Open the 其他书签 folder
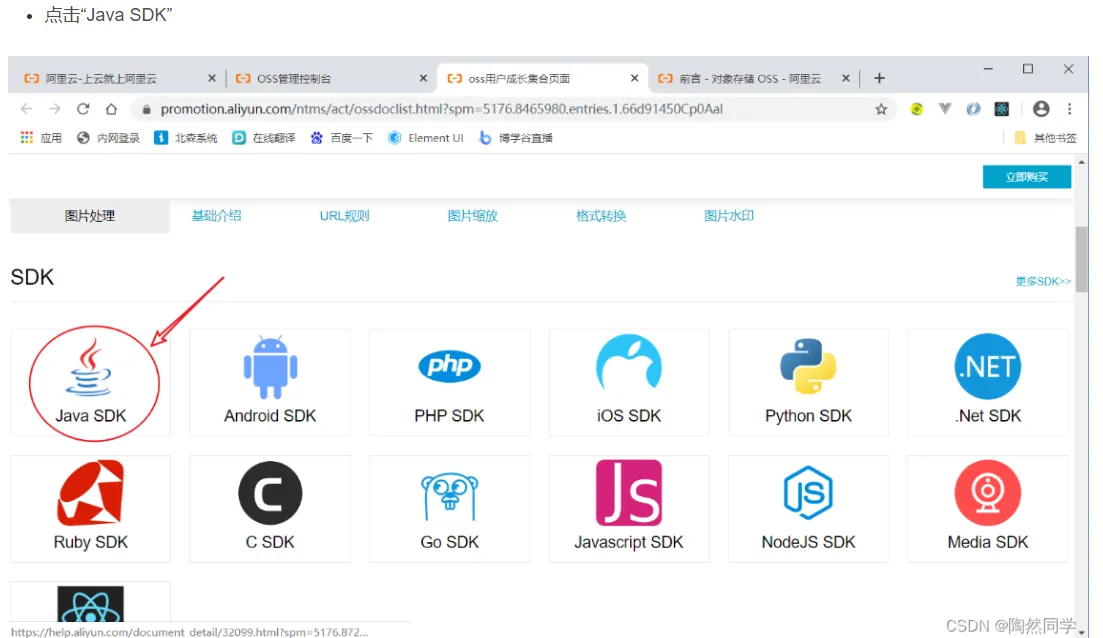Image resolution: width=1103 pixels, height=638 pixels. coord(1045,138)
